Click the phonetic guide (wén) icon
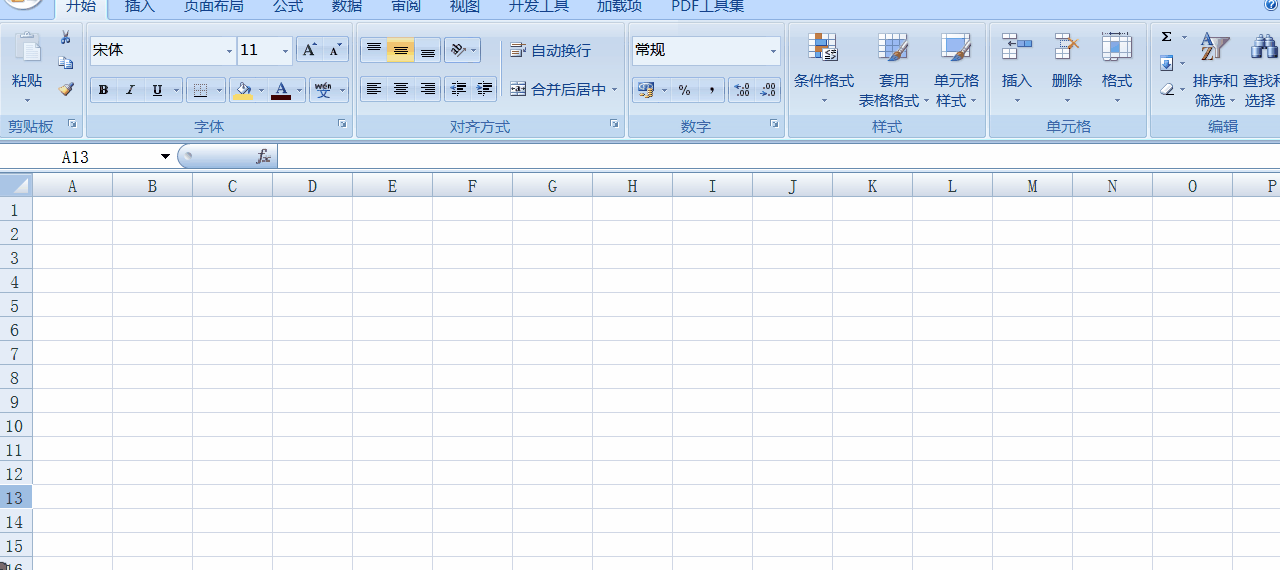 (x=322, y=90)
